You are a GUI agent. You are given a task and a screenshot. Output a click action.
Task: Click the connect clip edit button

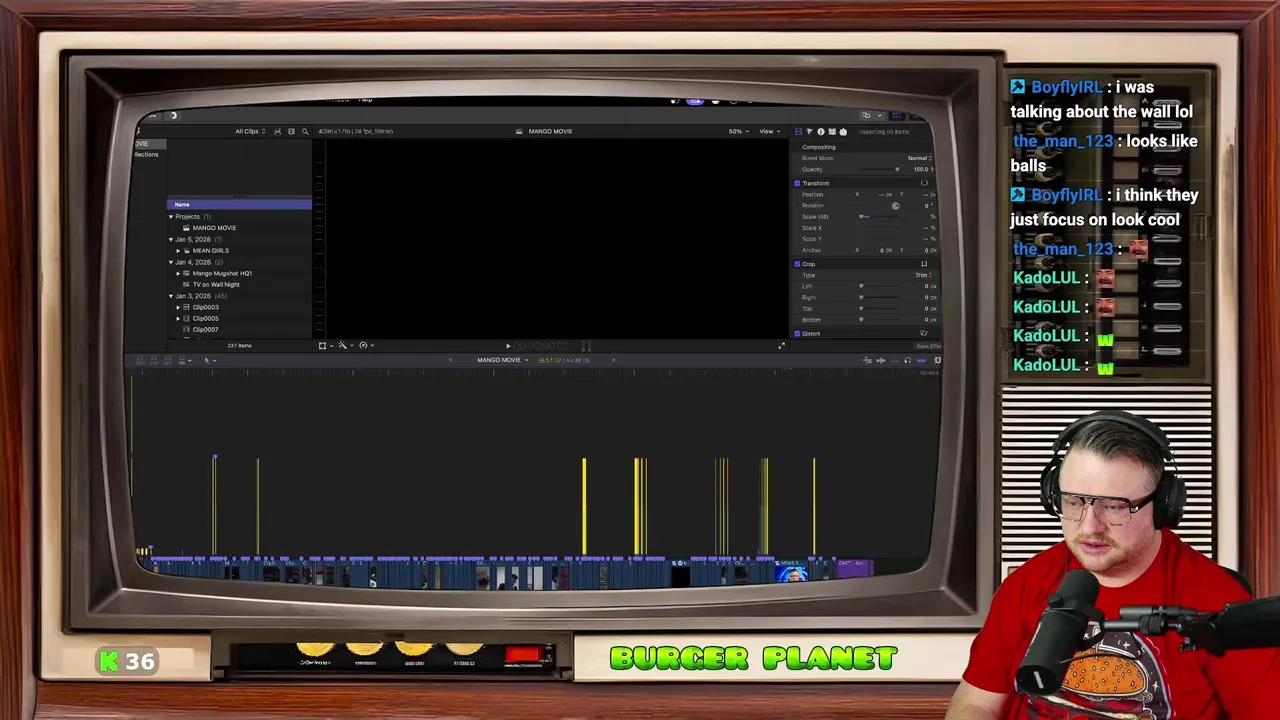point(140,360)
